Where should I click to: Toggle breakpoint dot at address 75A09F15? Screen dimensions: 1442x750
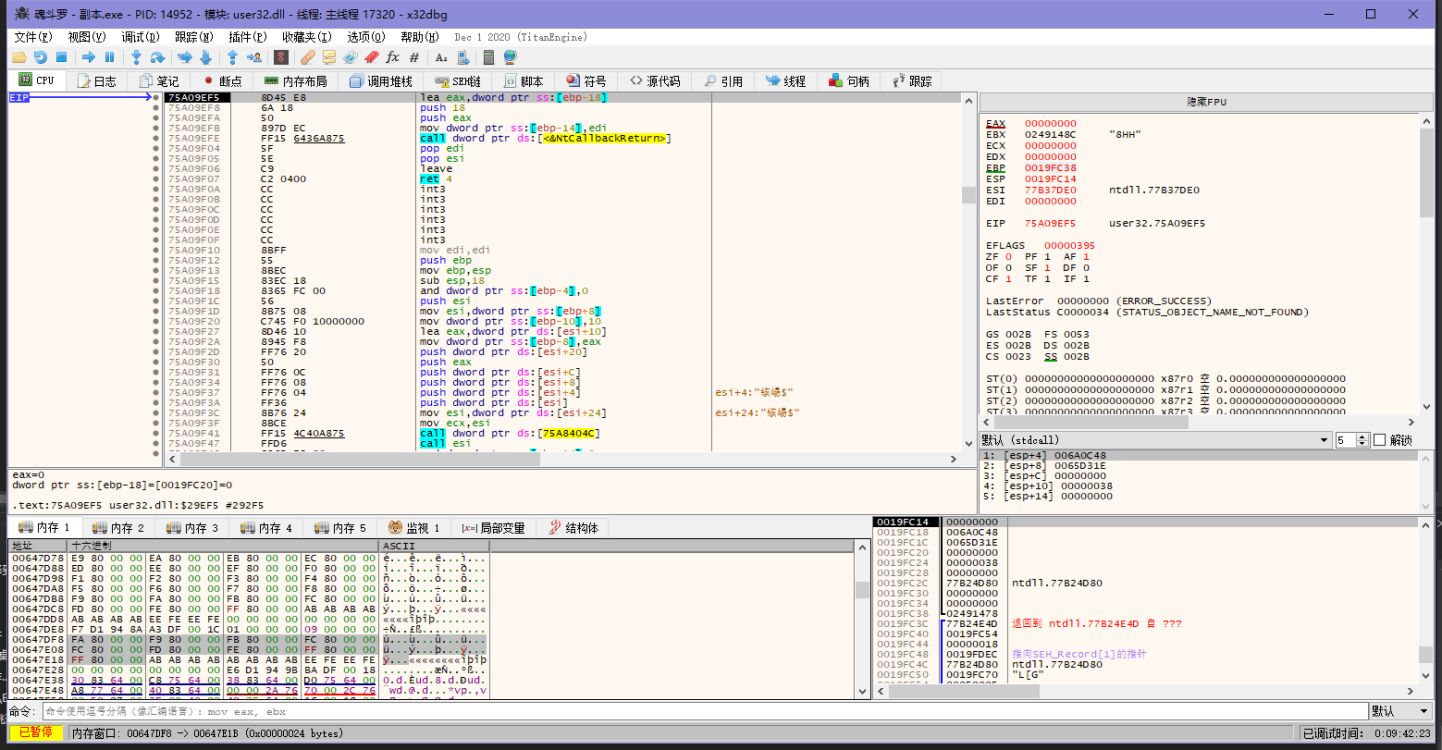click(156, 281)
